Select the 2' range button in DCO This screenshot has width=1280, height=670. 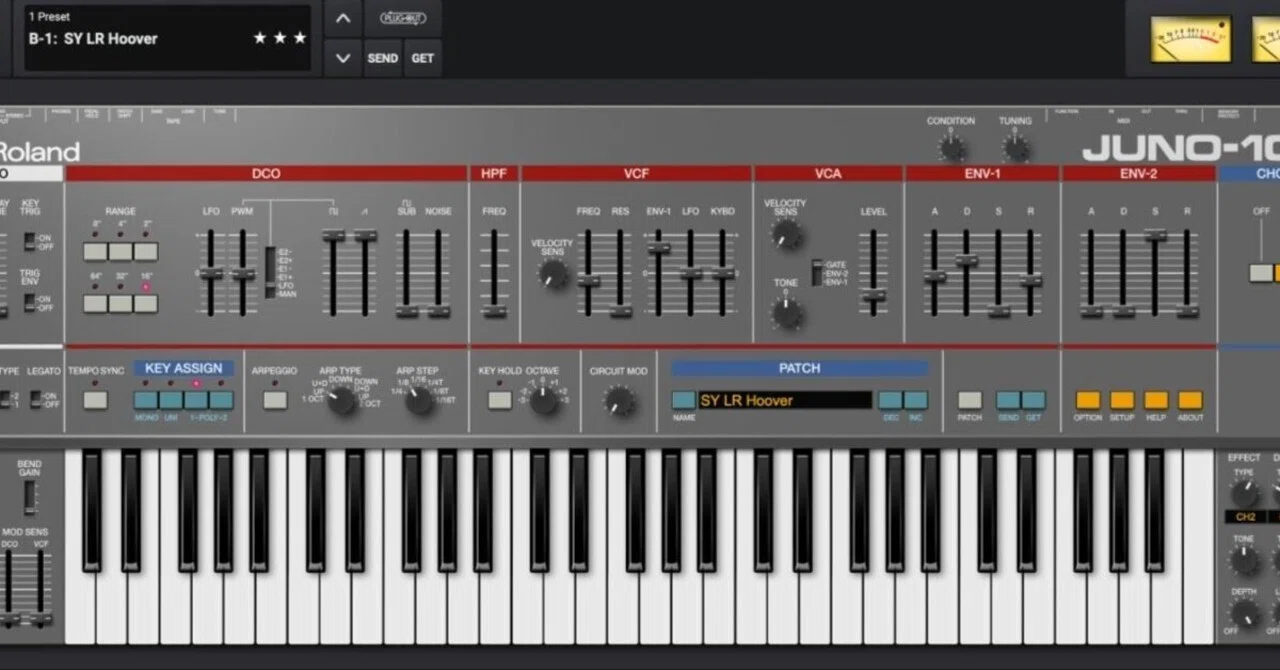tap(146, 251)
